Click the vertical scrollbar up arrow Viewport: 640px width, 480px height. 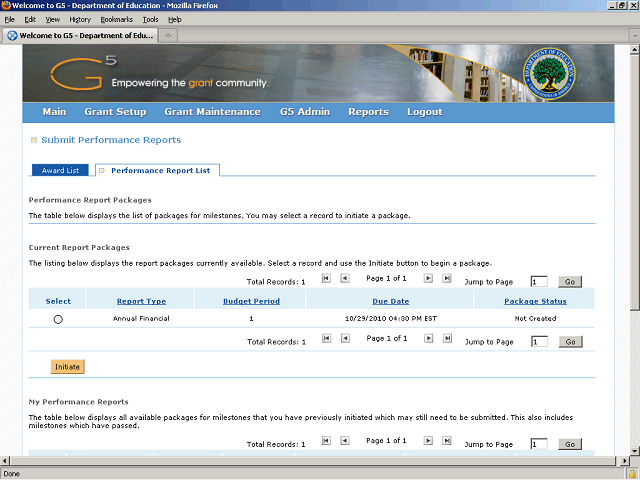pyautogui.click(x=635, y=50)
